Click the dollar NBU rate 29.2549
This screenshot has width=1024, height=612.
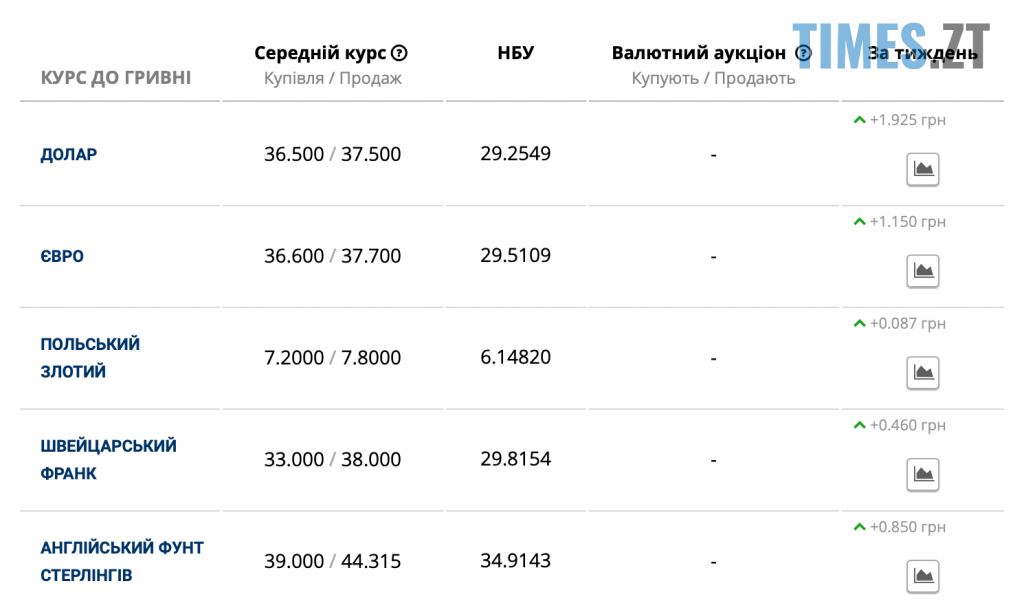click(x=516, y=154)
